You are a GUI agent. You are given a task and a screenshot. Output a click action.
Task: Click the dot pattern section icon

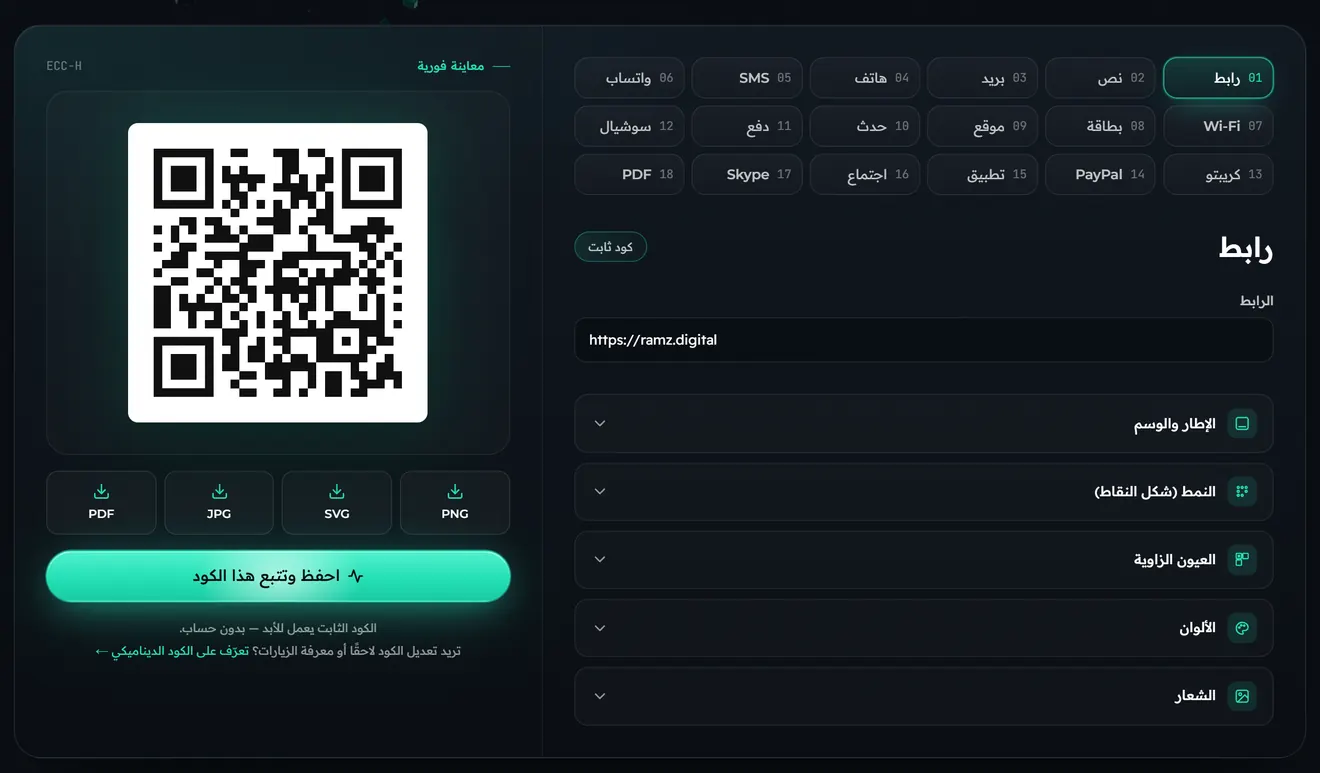(1242, 492)
